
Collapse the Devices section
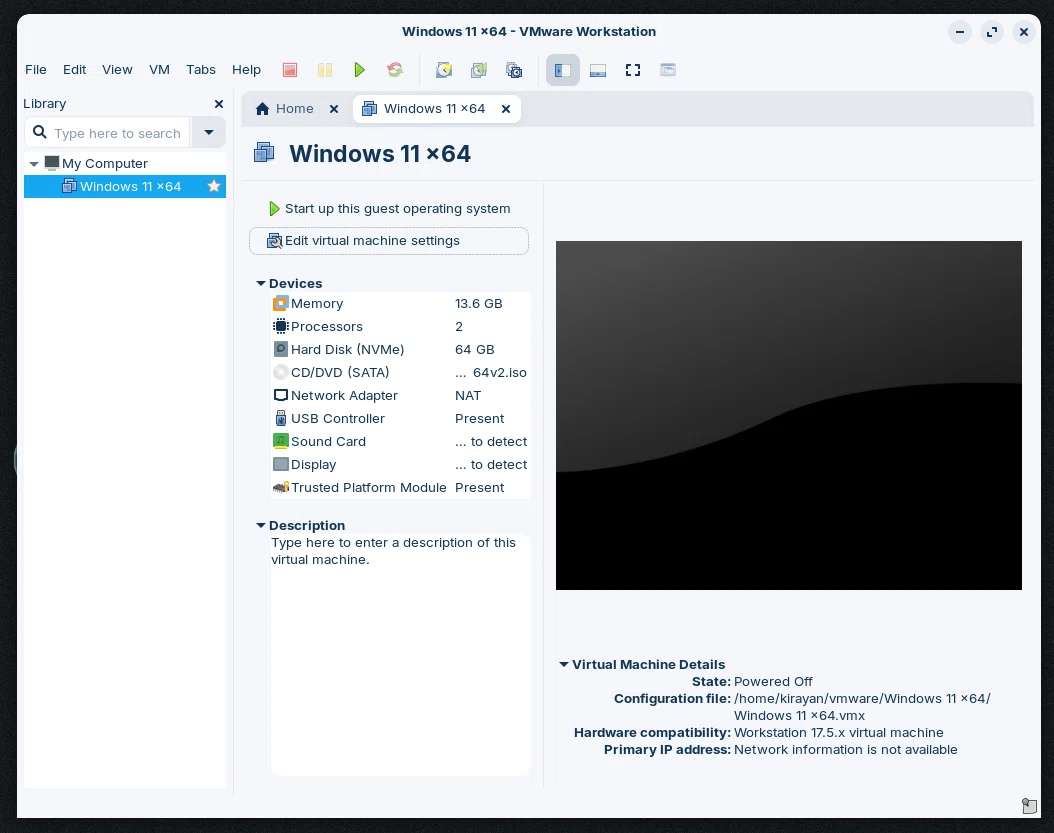tap(261, 284)
